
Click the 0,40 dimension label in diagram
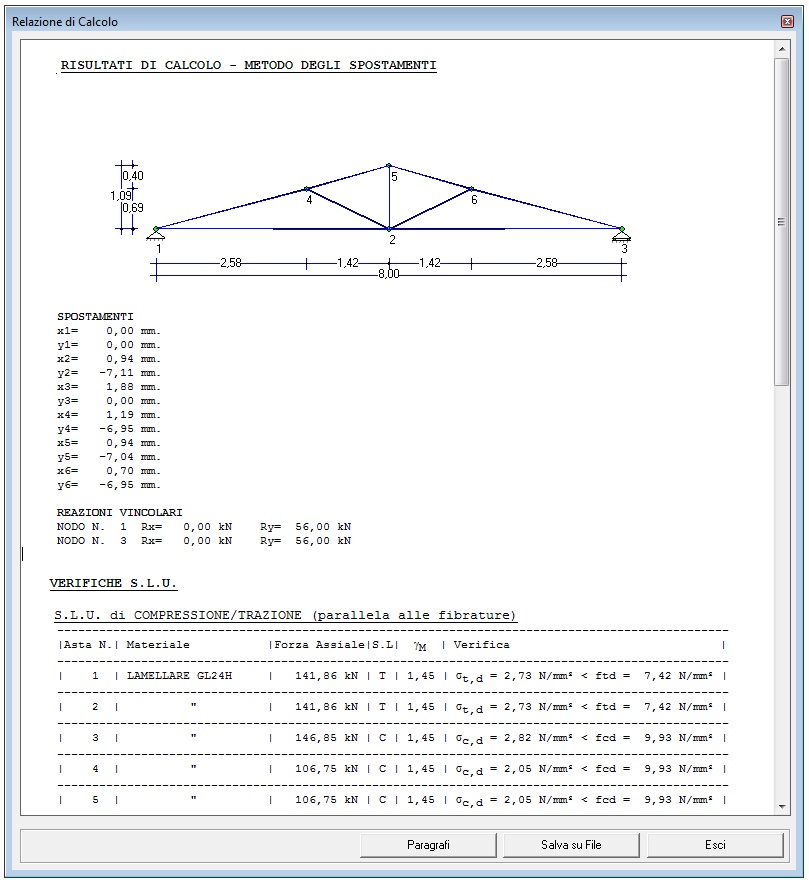pyautogui.click(x=133, y=176)
